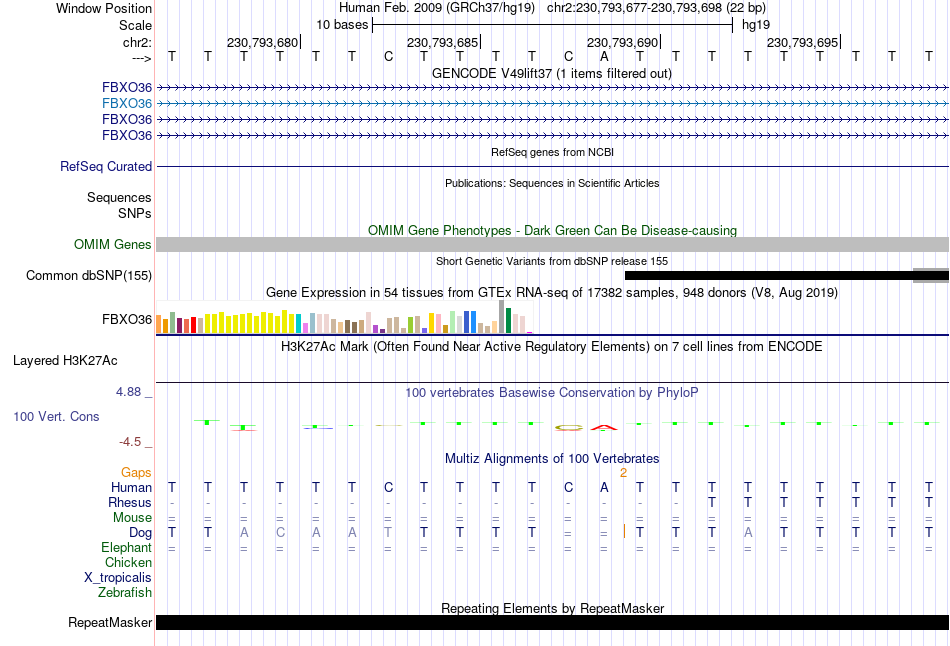Click the light-blue FBXO36 transcript arrow line
Viewport: 950px width, 646px height.
click(x=553, y=104)
